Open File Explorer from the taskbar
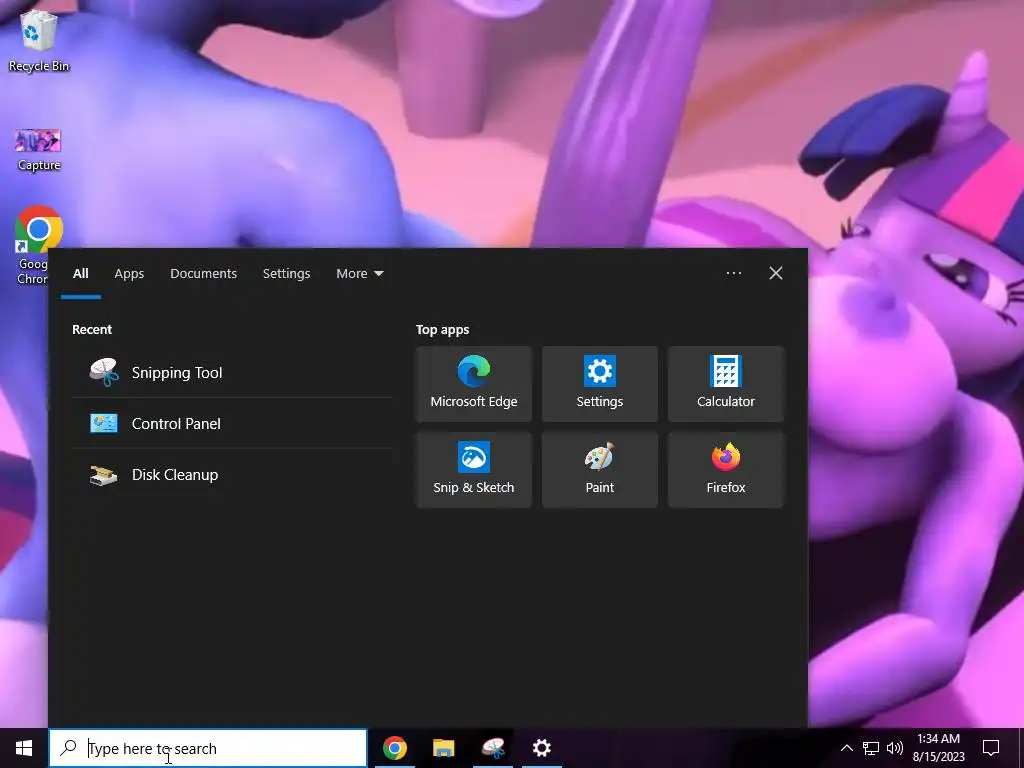1024x768 pixels. [443, 748]
